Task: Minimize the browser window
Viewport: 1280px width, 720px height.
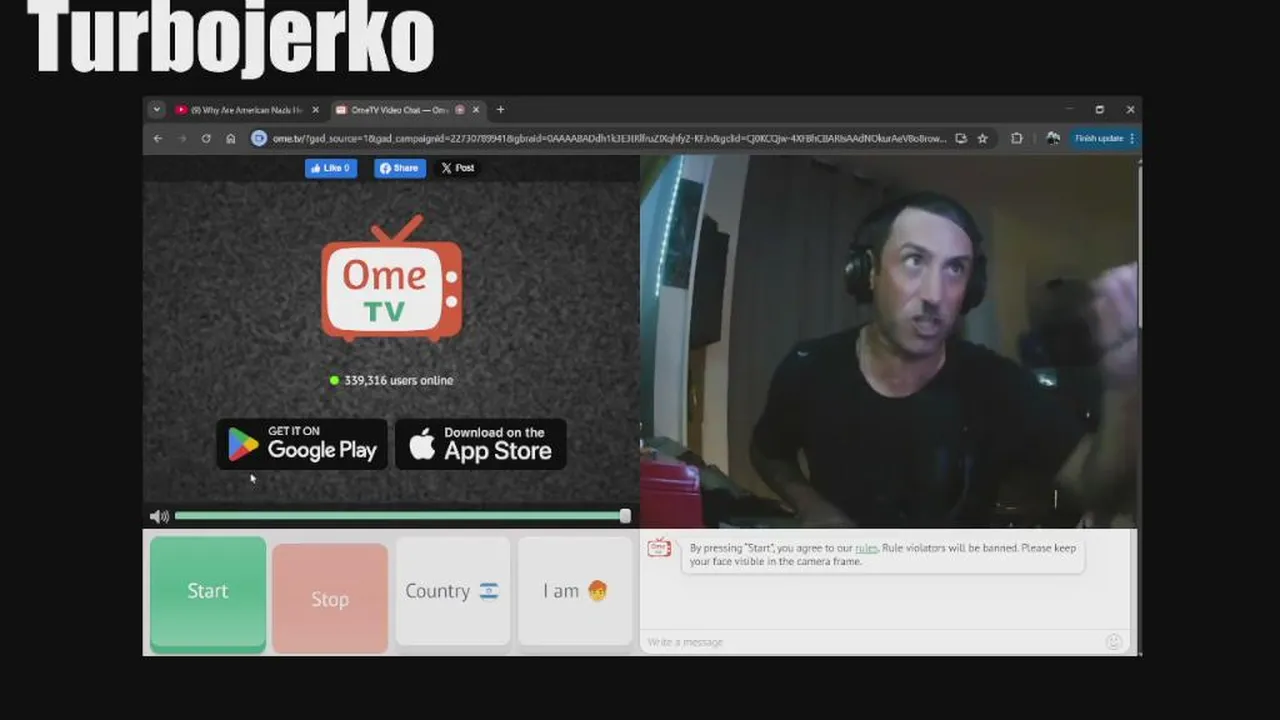Action: [1069, 110]
